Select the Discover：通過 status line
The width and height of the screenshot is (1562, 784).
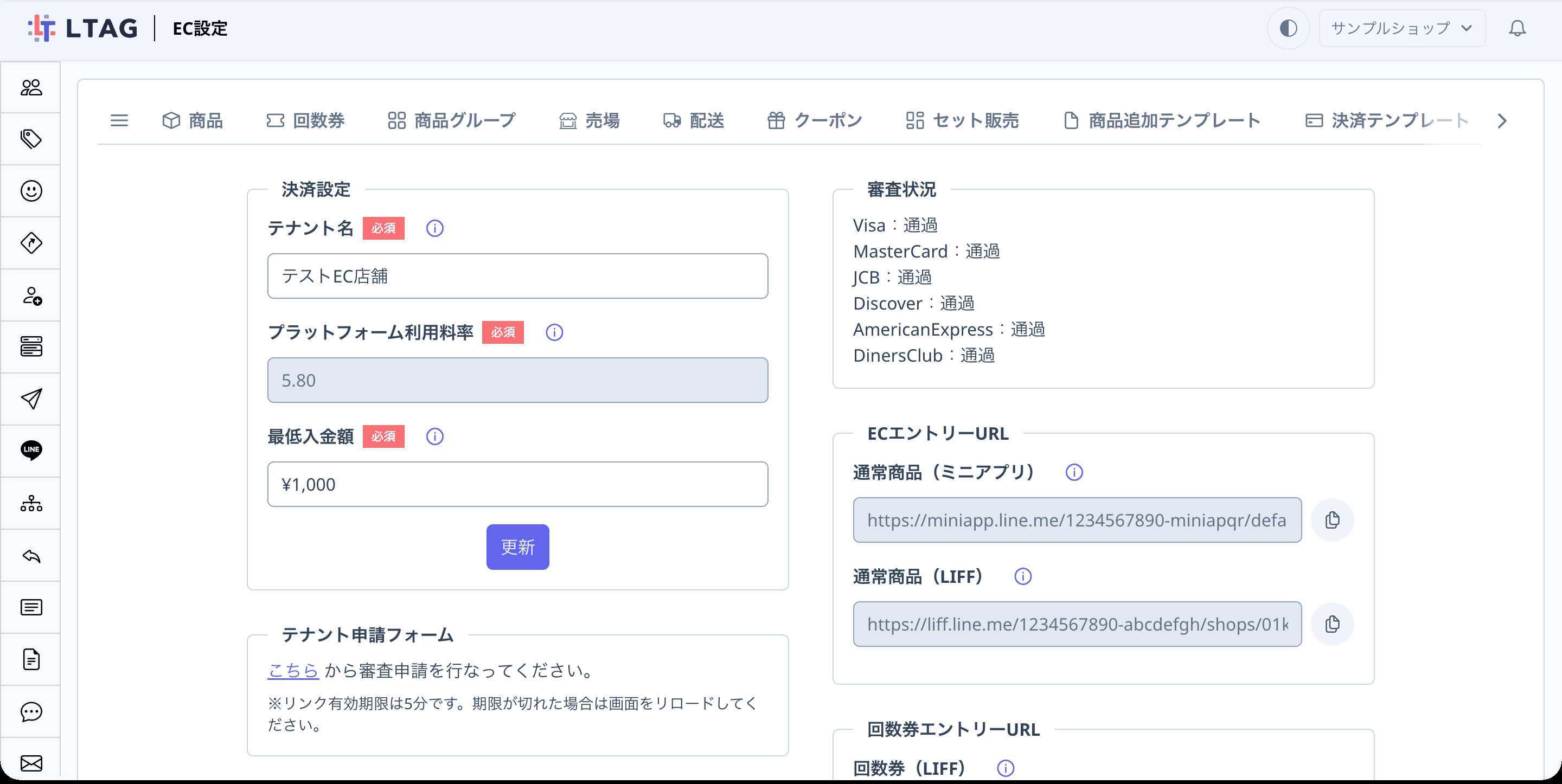913,304
